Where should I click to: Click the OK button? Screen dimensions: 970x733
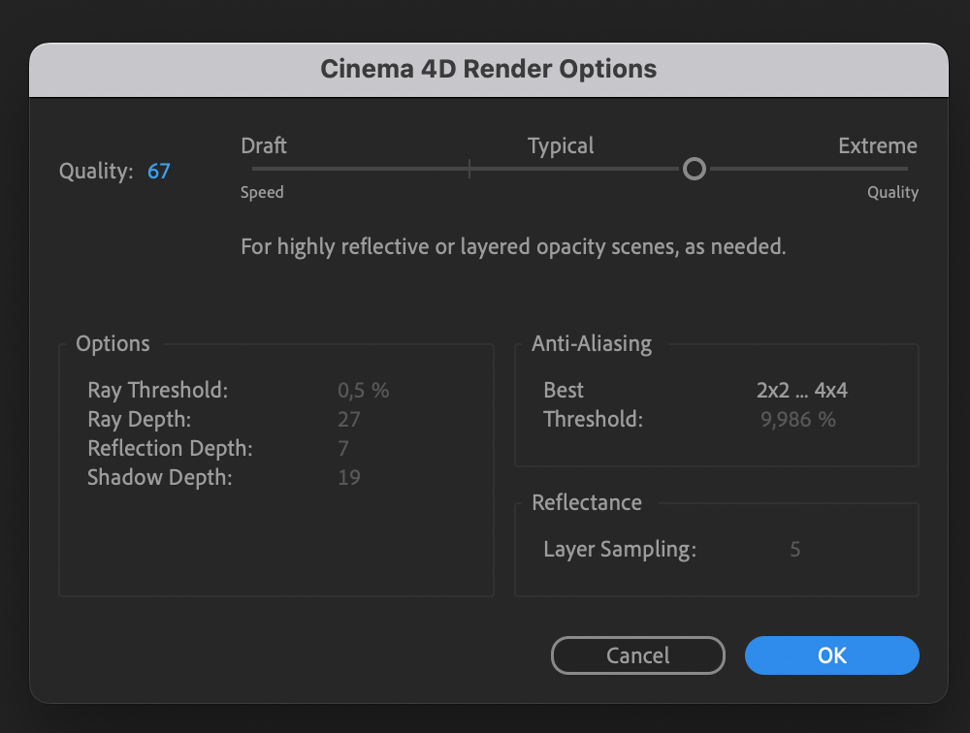[x=831, y=656]
